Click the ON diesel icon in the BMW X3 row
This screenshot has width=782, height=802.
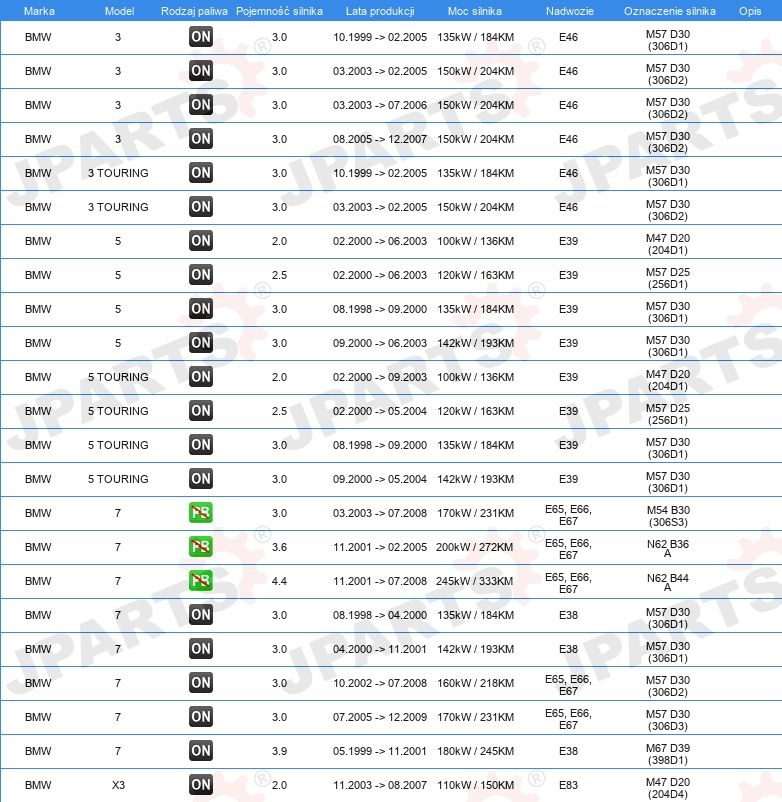point(200,785)
